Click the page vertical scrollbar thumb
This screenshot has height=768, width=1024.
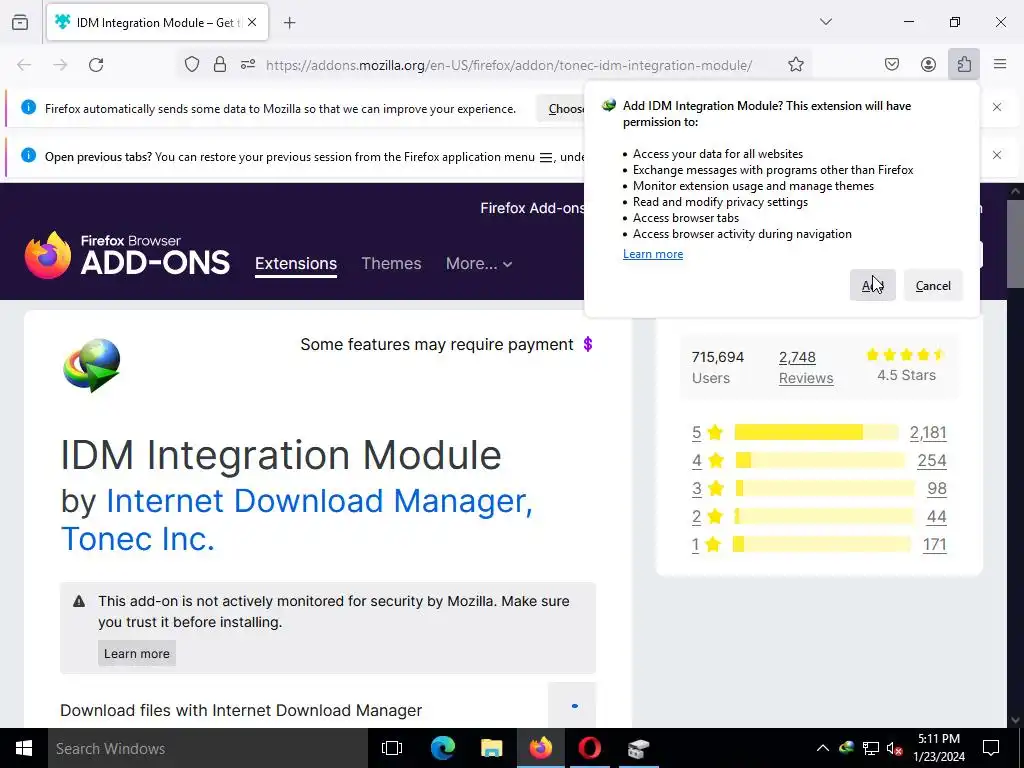[1015, 243]
